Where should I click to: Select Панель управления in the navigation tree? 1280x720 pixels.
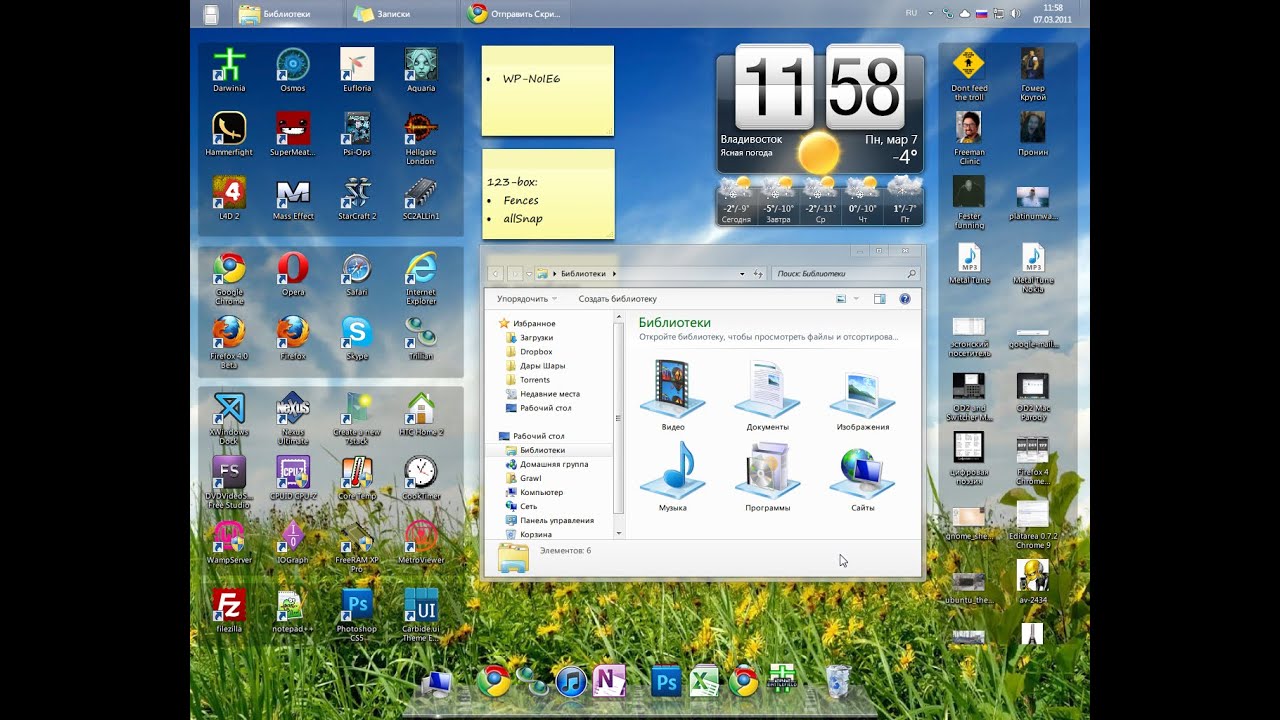[x=557, y=520]
